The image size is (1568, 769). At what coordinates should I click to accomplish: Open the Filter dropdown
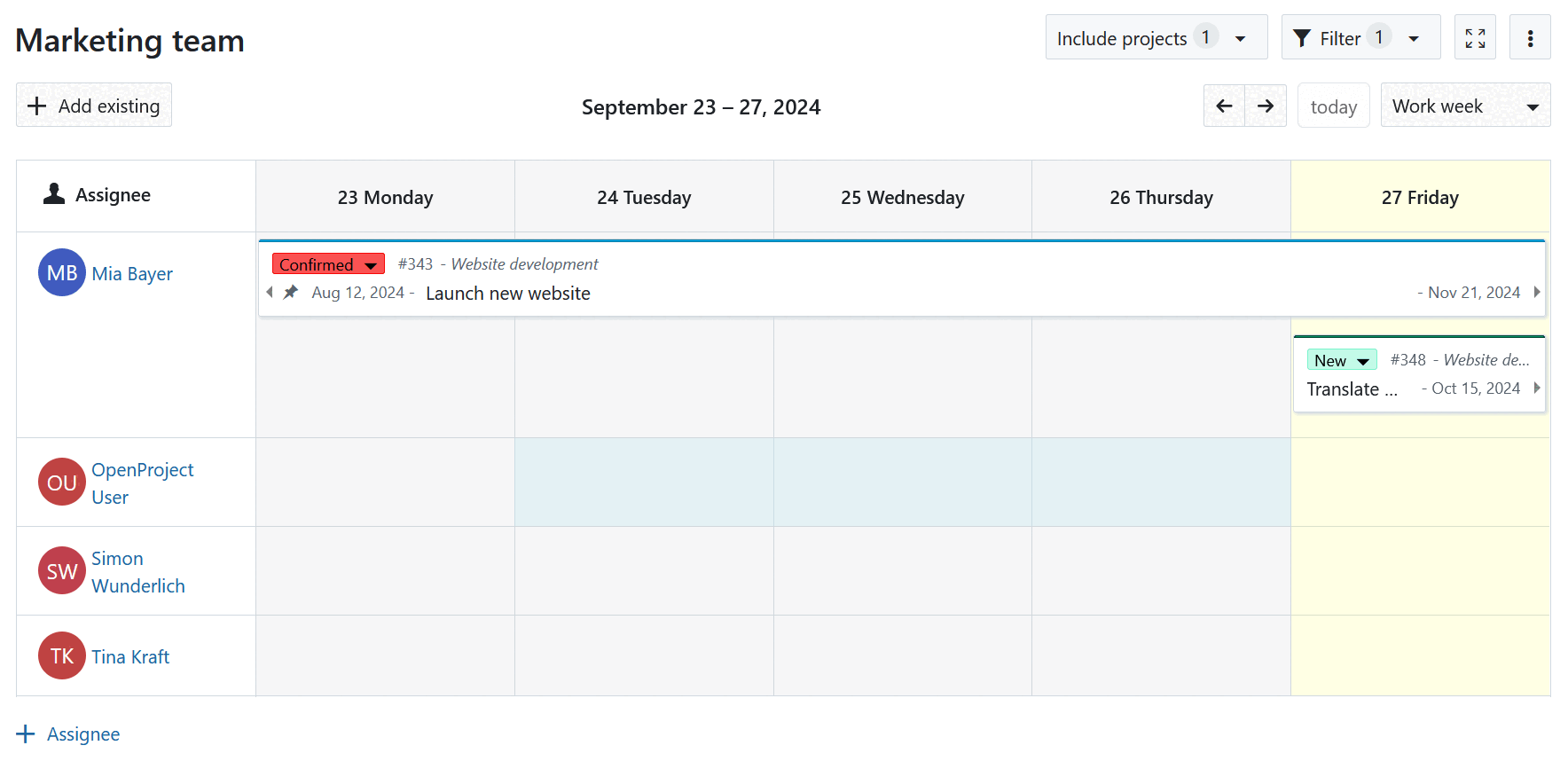(1360, 38)
